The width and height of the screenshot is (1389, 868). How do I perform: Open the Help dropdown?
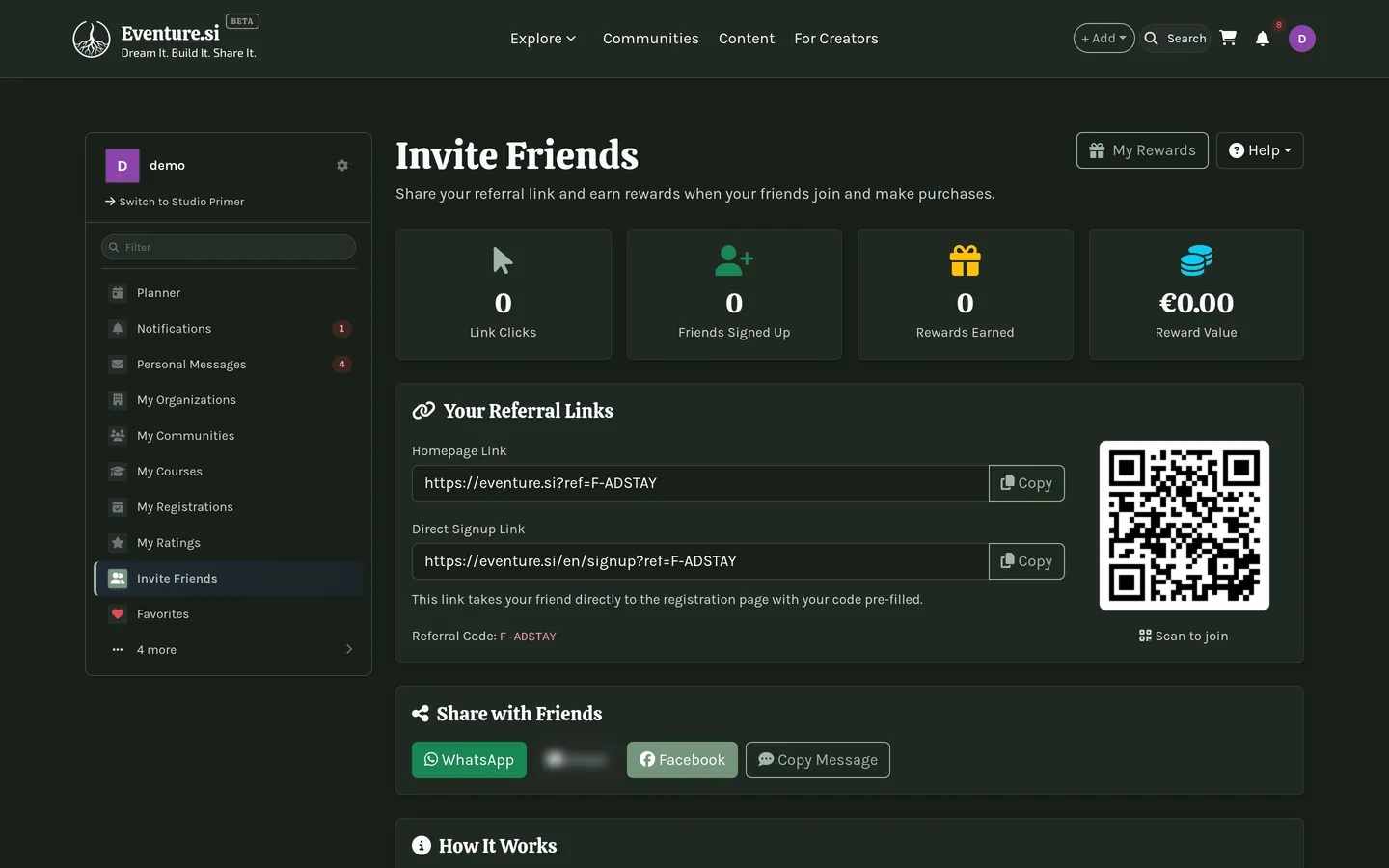(x=1260, y=150)
